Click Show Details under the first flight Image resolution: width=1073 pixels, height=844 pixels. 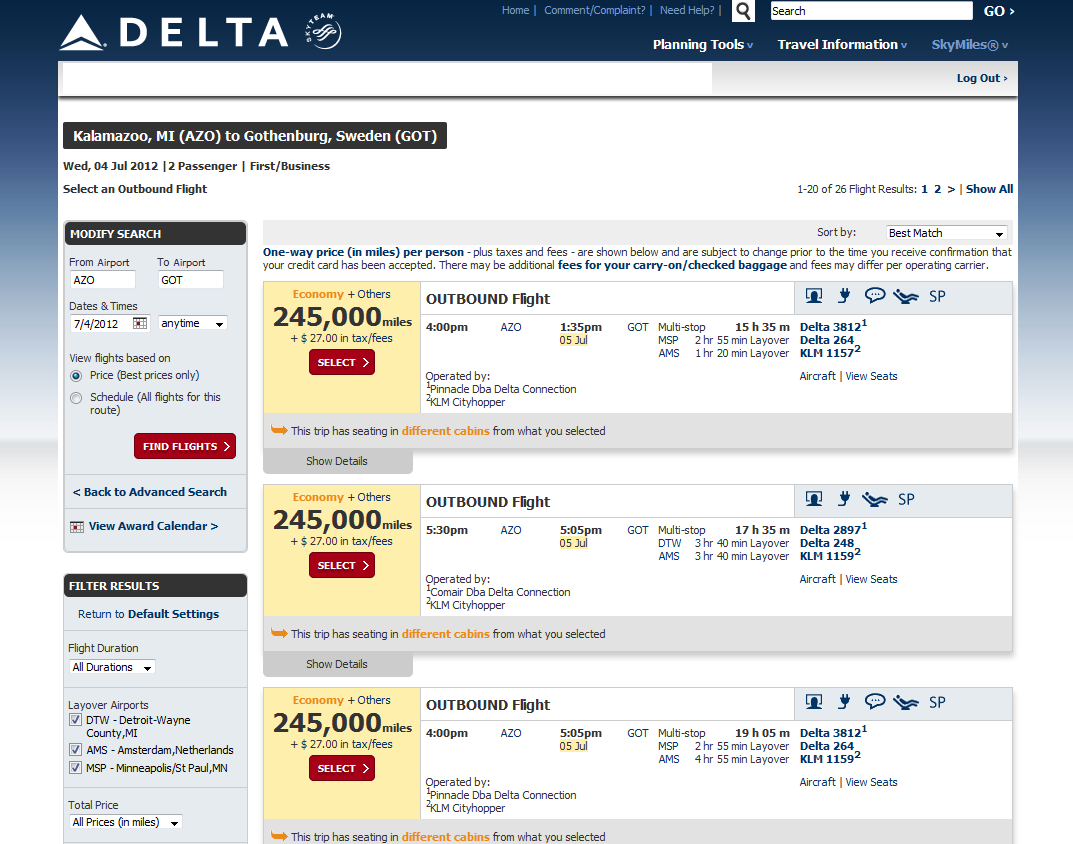click(x=337, y=461)
